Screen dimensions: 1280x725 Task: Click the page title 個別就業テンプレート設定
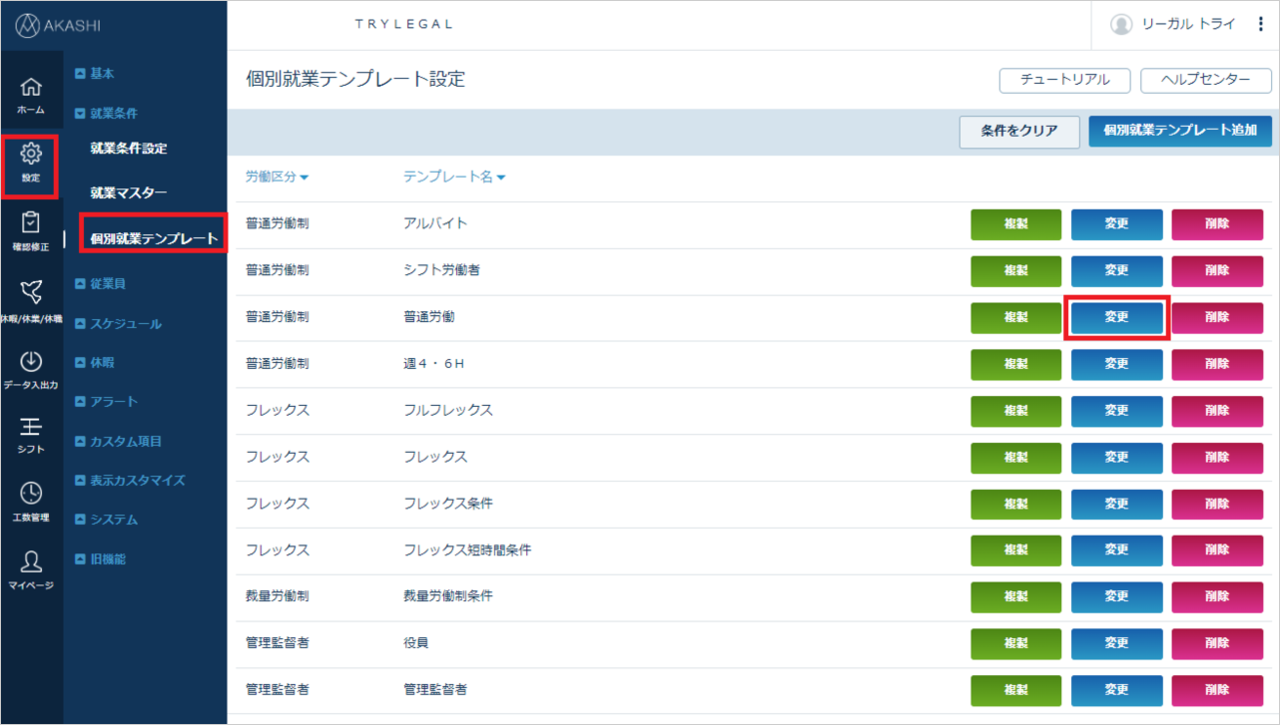click(356, 79)
